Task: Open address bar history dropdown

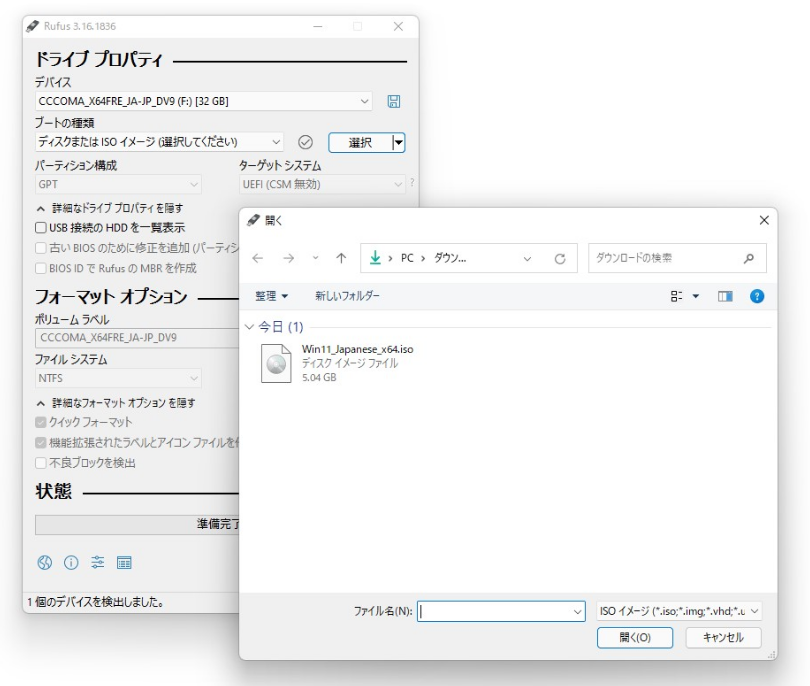Action: [527, 258]
